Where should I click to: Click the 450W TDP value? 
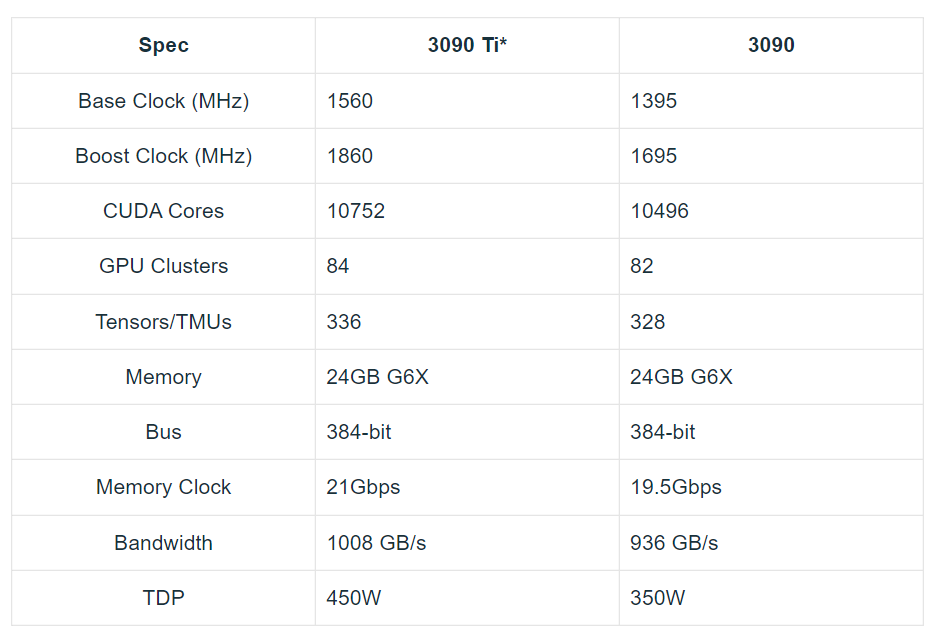click(x=354, y=598)
